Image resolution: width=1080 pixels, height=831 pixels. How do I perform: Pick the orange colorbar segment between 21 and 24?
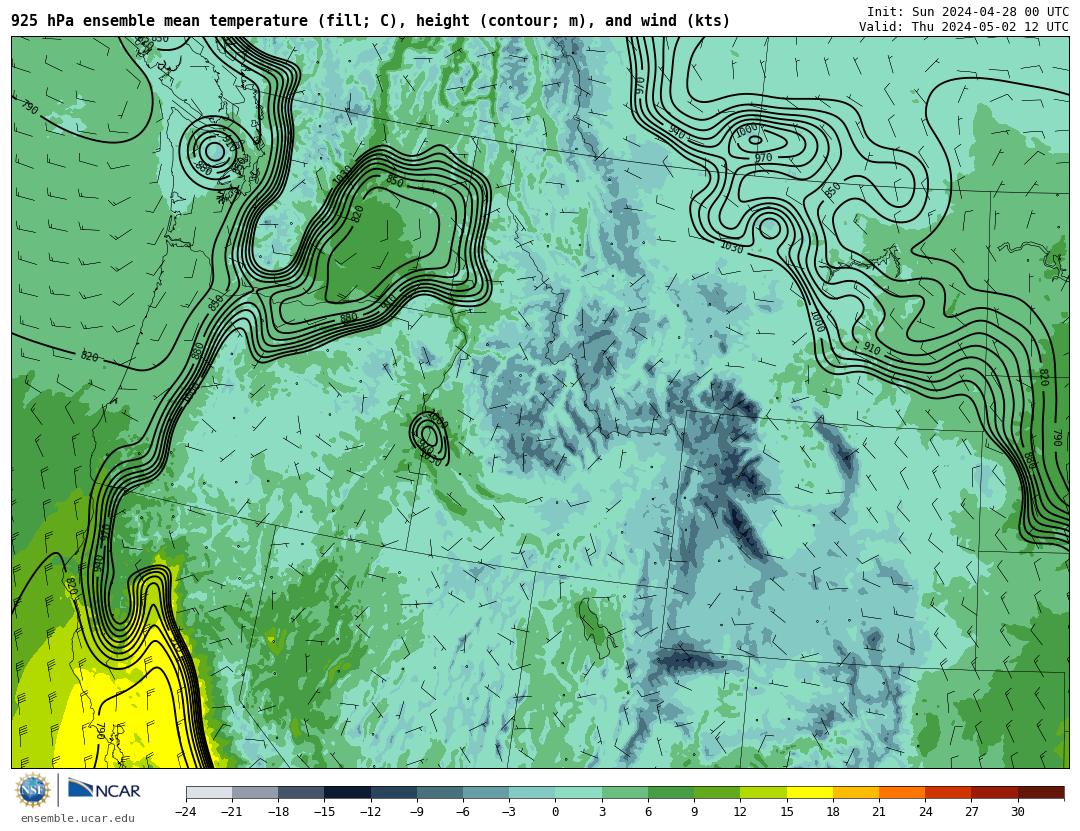tap(902, 792)
